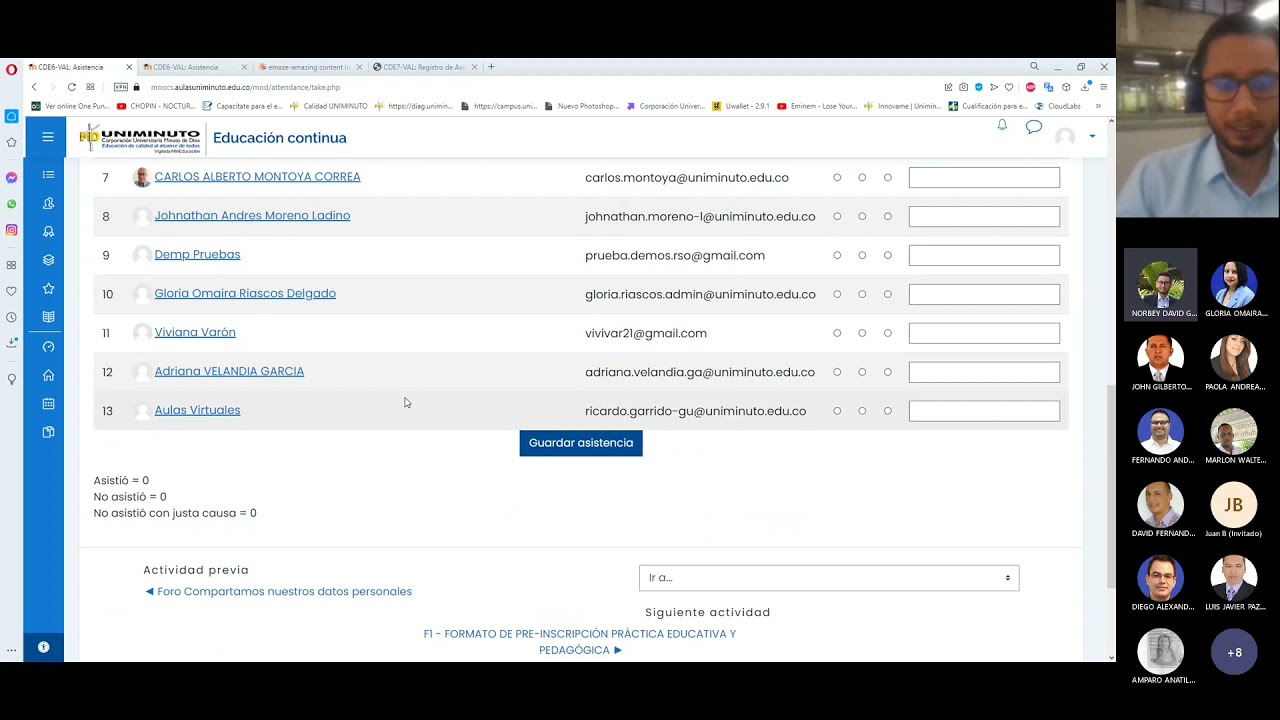Open Opera sidebar three-dots setup
Screen dimensions: 1280x720
pos(11,650)
